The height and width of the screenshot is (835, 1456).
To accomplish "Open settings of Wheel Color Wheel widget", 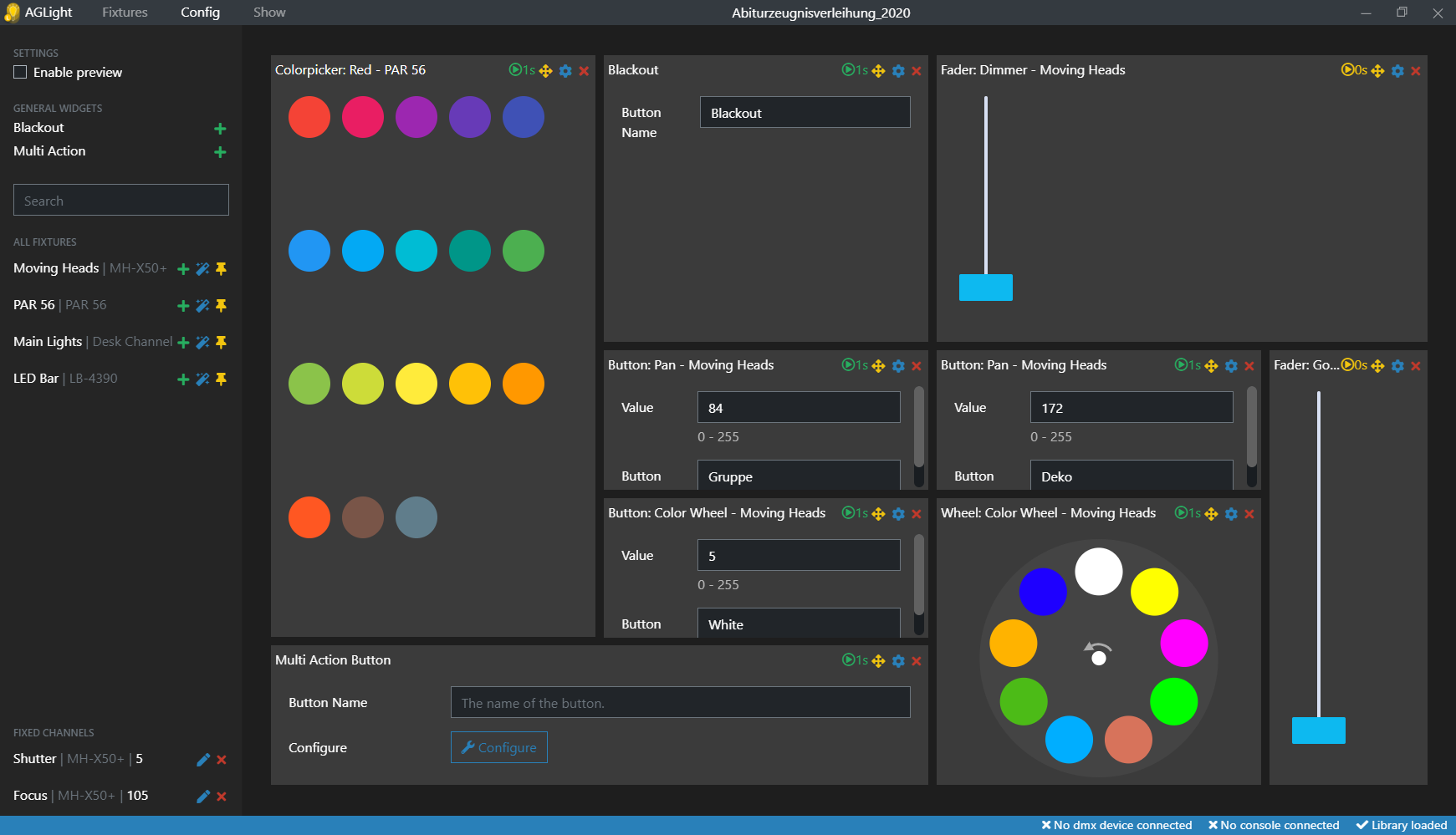I will [x=1231, y=514].
